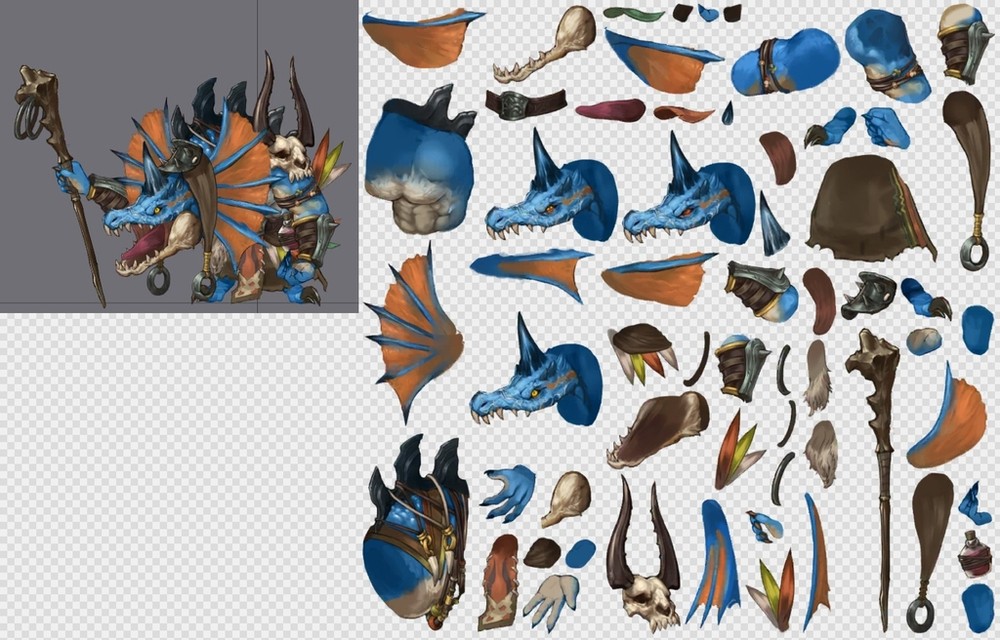Viewport: 1000px width, 640px height.
Task: Select the dark red tongue sprite
Action: coord(610,110)
